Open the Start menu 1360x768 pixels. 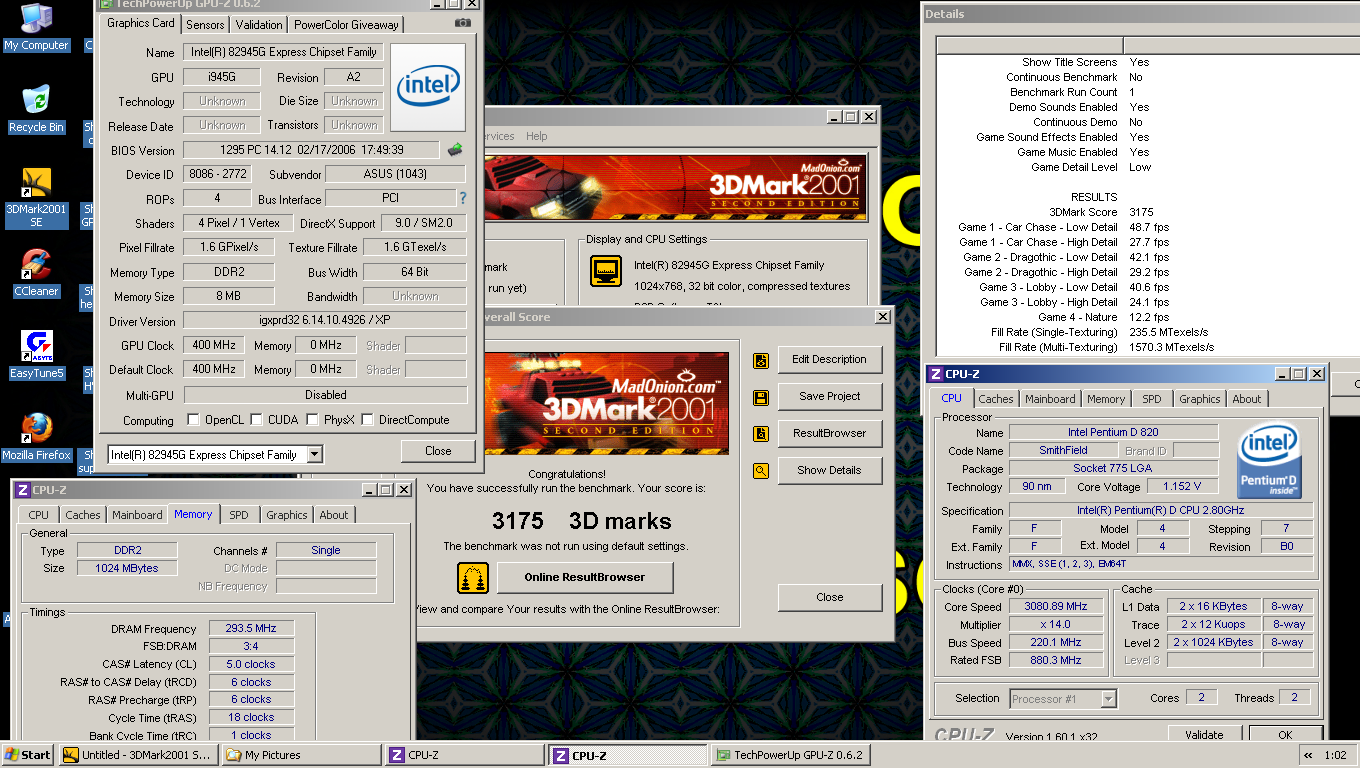(x=28, y=755)
